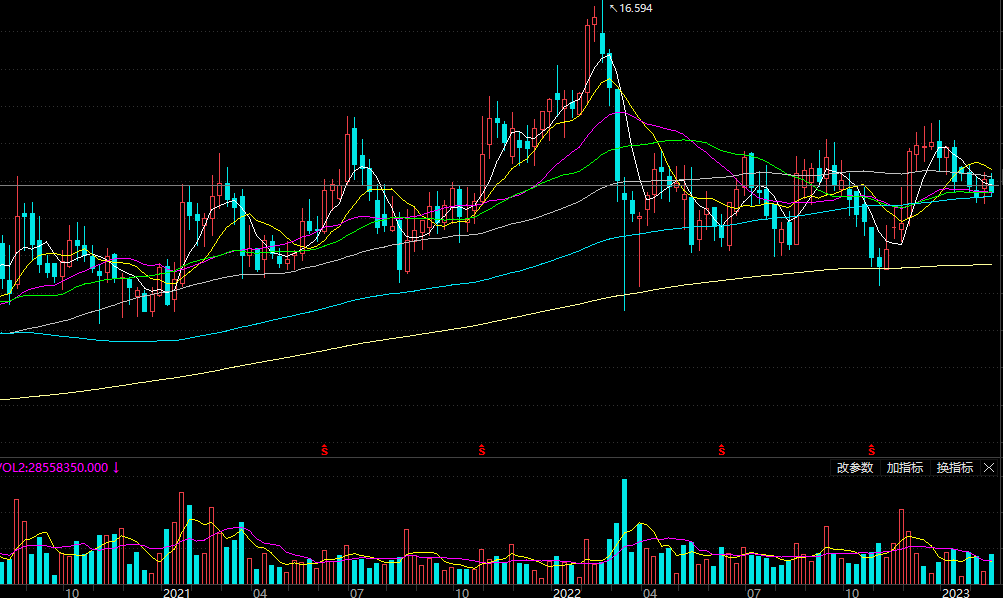Click the red down arrow beside VOL2
Viewport: 1003px width, 598px height.
coord(116,467)
